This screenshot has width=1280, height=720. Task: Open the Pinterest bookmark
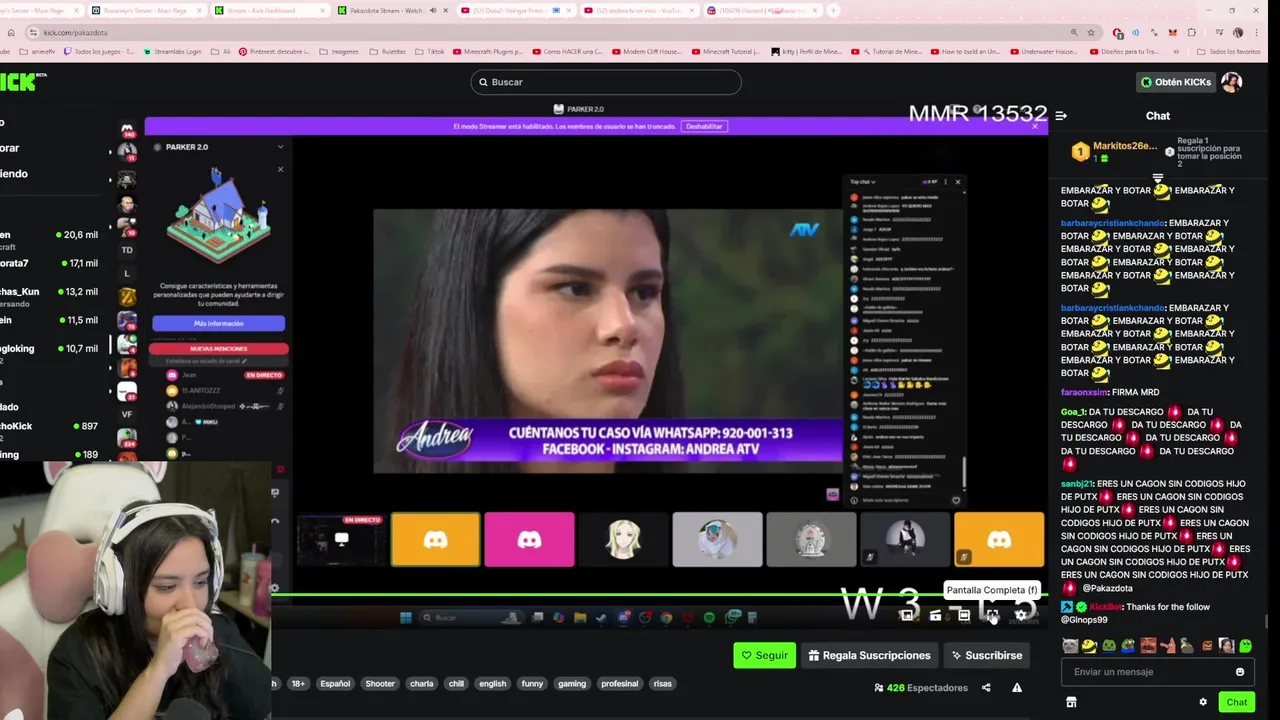pos(274,51)
